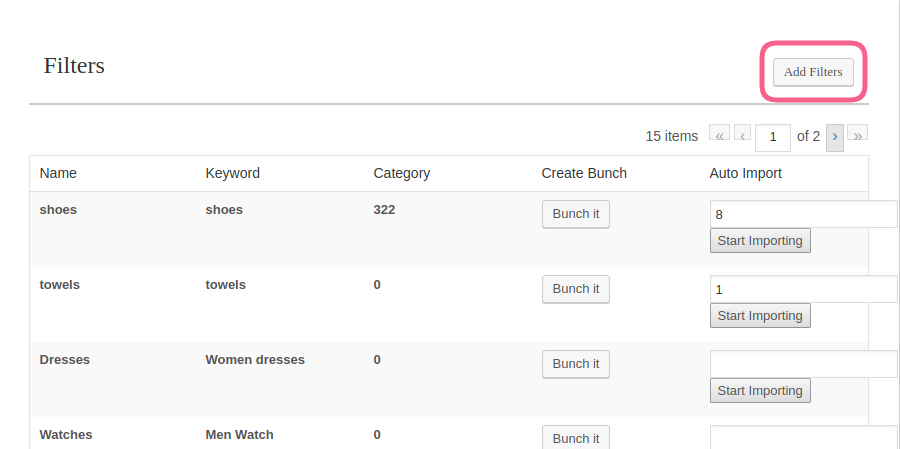Click the Keyword column header

point(232,173)
